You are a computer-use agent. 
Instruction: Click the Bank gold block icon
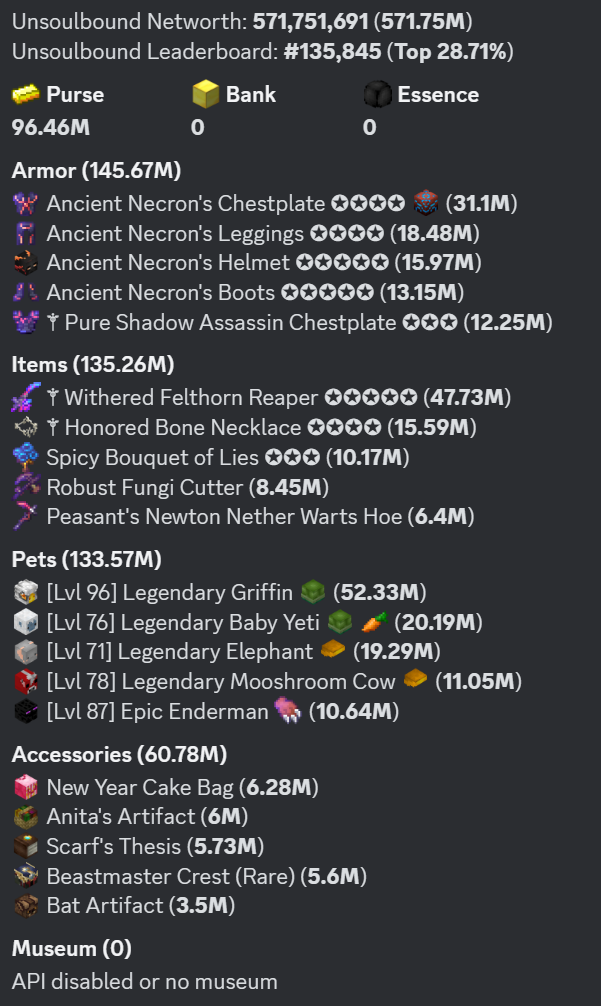click(206, 95)
